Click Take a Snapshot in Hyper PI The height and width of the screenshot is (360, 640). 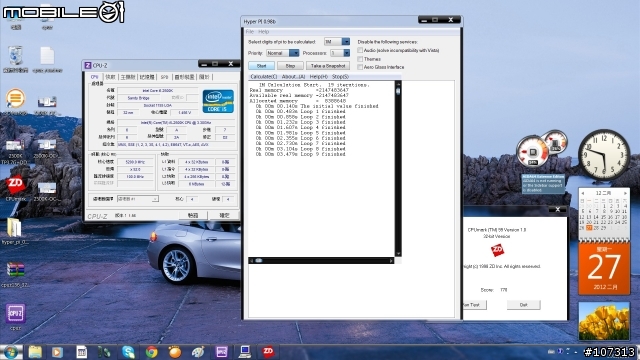328,66
